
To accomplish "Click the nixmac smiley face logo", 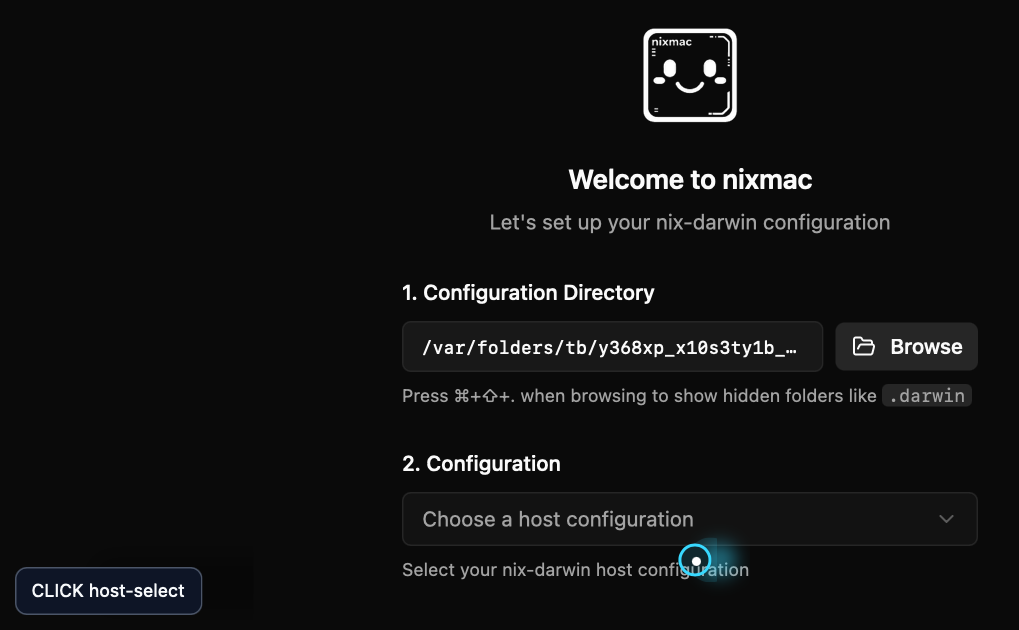I will coord(690,75).
